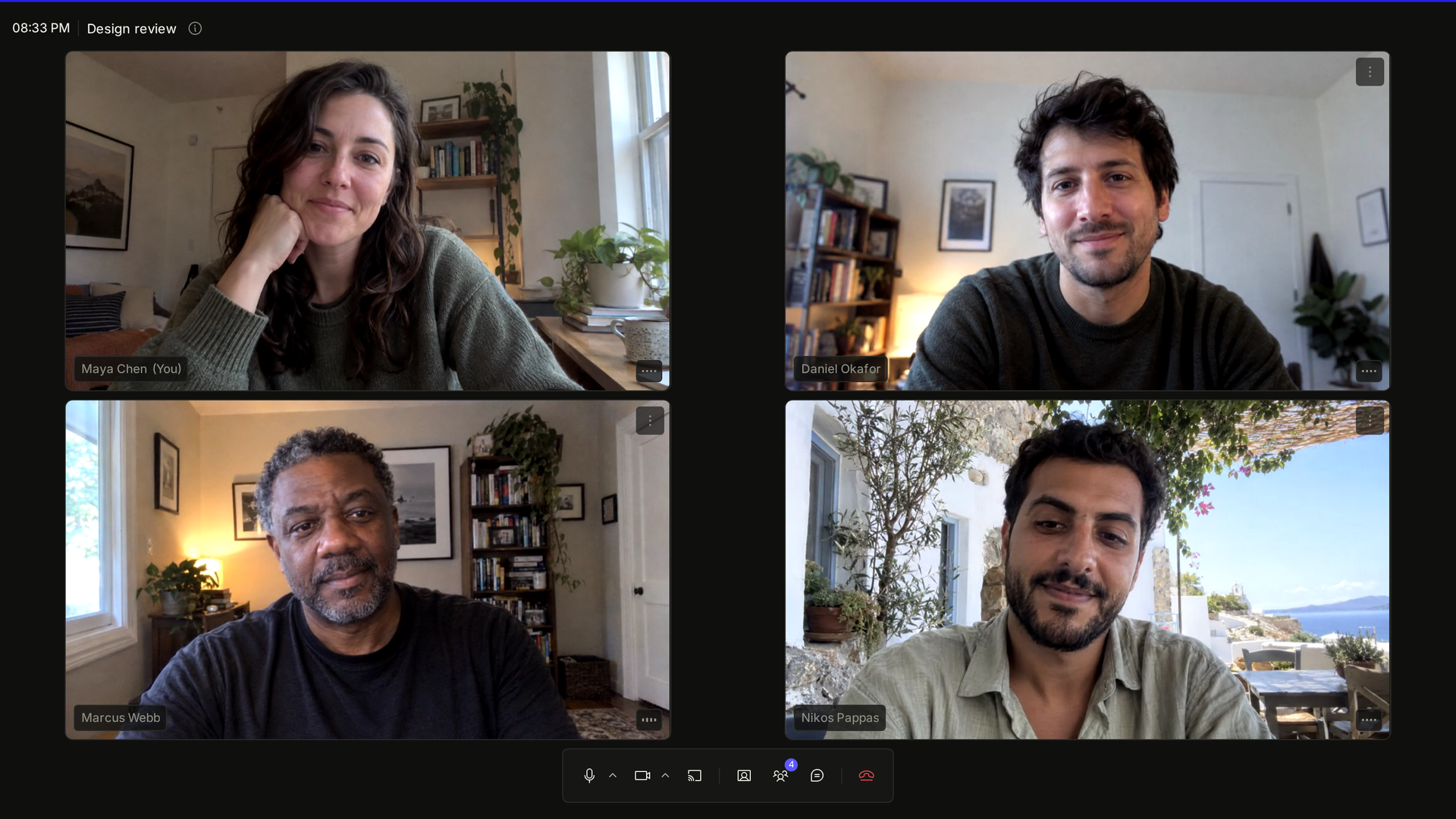Select the Nikos Pappas name label

click(839, 717)
